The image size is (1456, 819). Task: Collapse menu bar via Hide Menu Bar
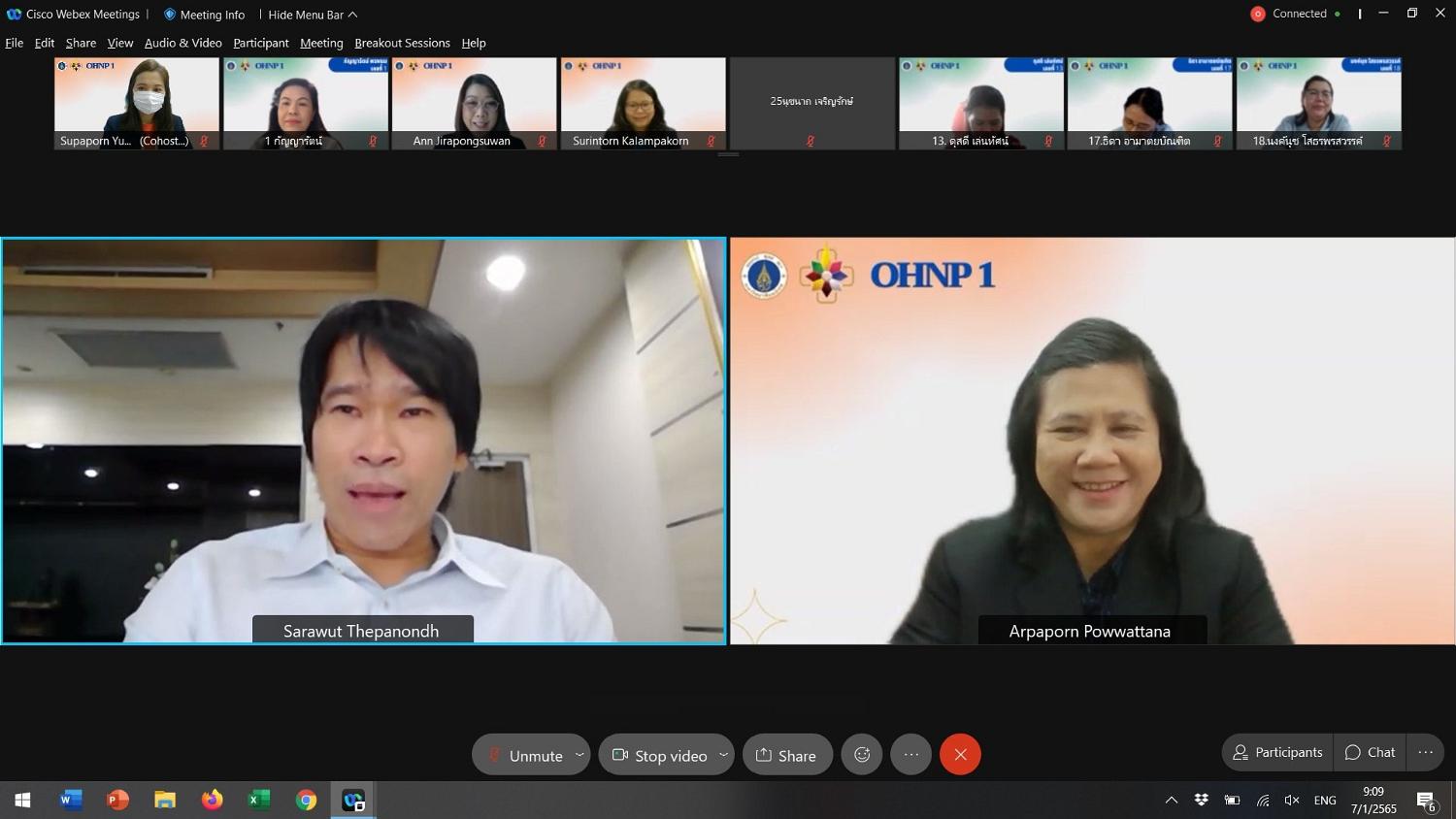pos(313,15)
